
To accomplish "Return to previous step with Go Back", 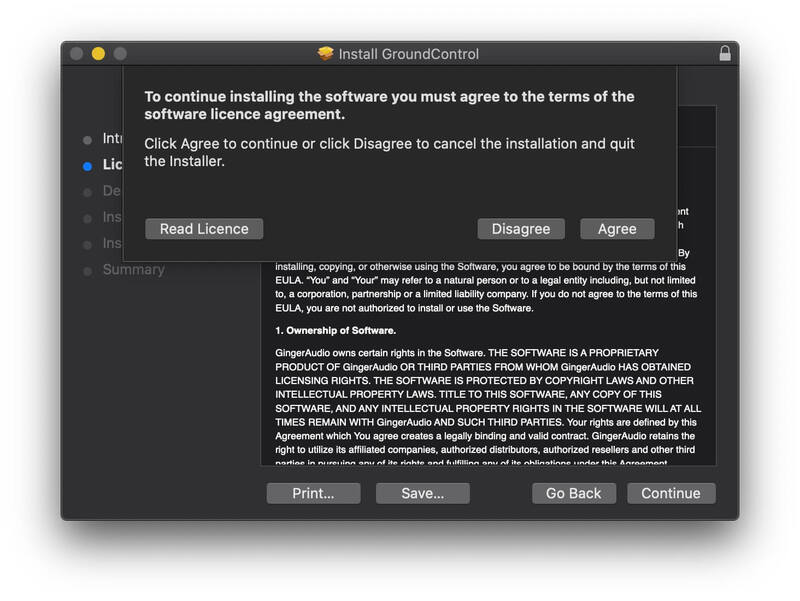I will (573, 493).
